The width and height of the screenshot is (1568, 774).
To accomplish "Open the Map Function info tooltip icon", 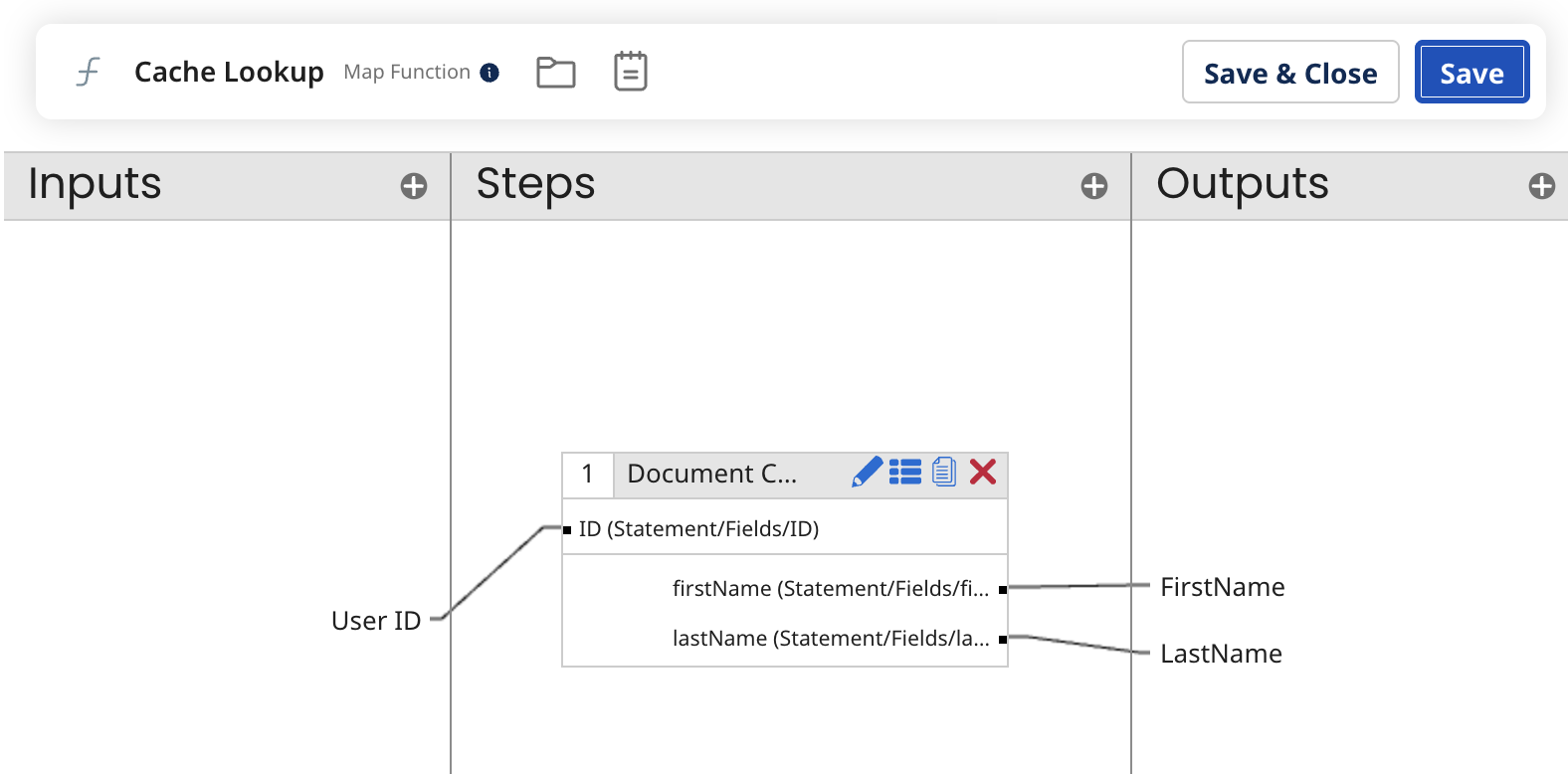I will 490,73.
